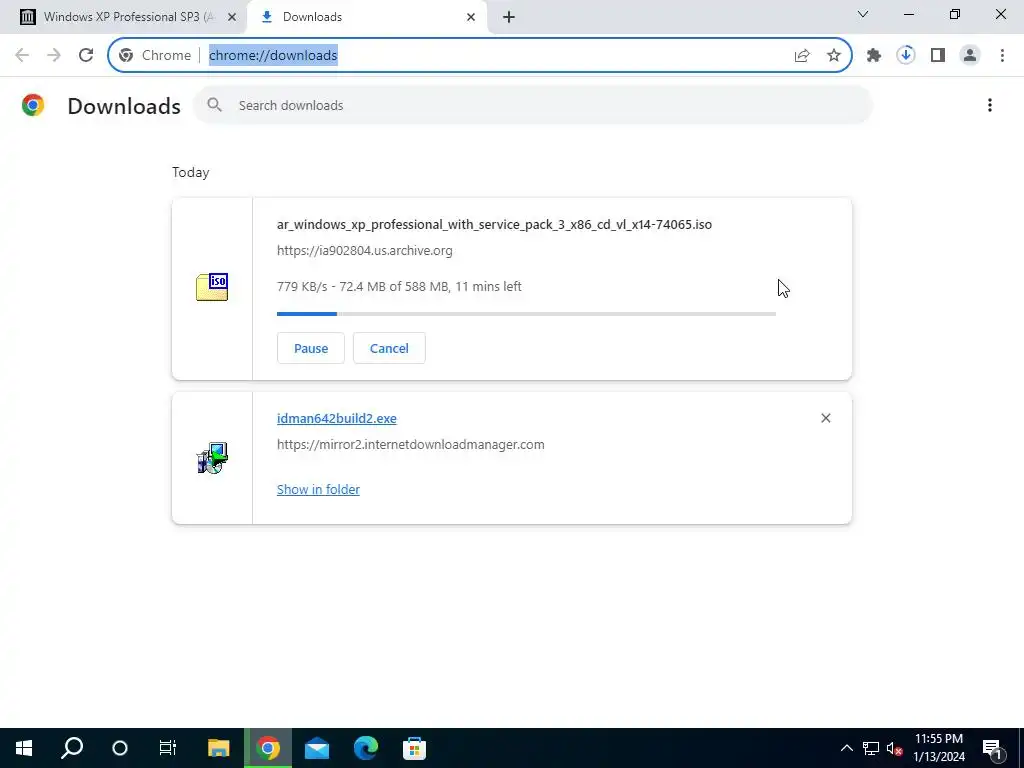Viewport: 1024px width, 768px height.
Task: Click the ISO download progress bar
Action: 526,314
